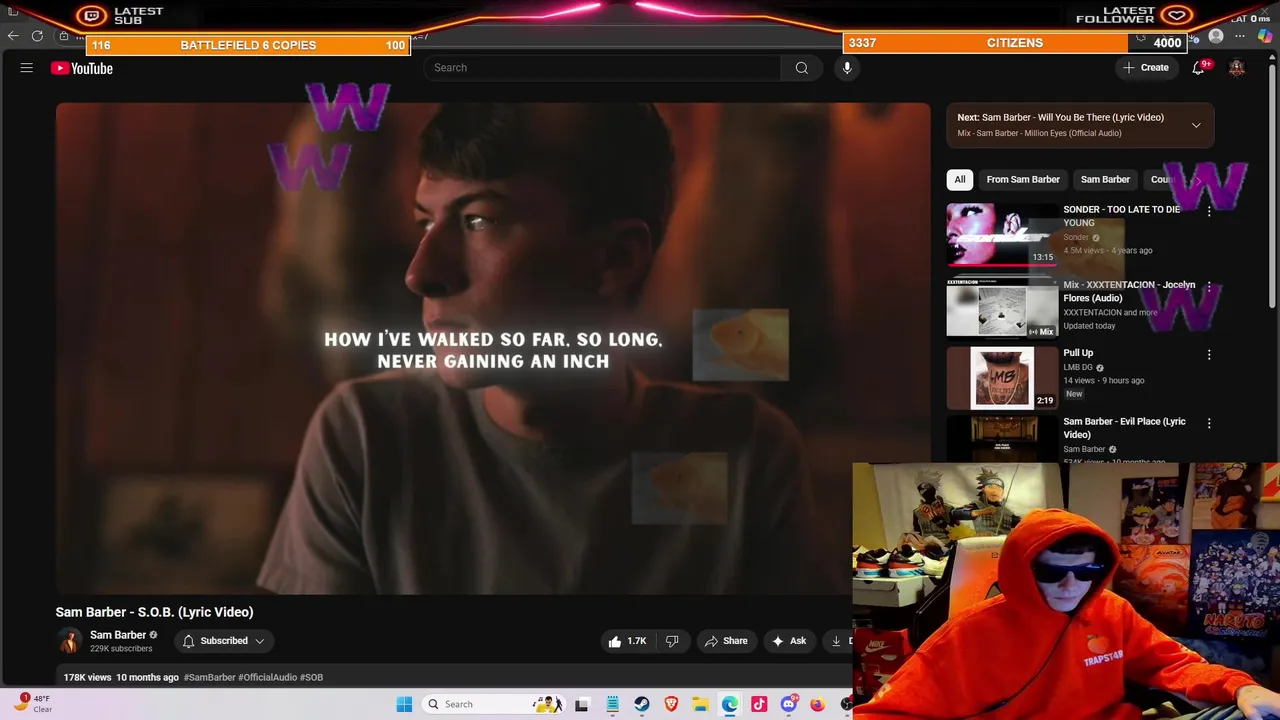Like the video with 1.7K likes
Screen dimensions: 1280x720
click(x=626, y=641)
